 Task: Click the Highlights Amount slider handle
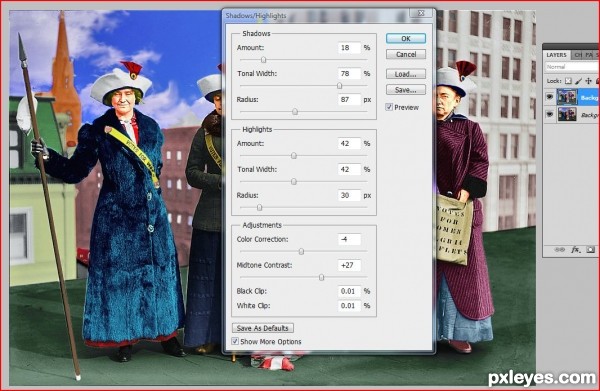pos(293,156)
